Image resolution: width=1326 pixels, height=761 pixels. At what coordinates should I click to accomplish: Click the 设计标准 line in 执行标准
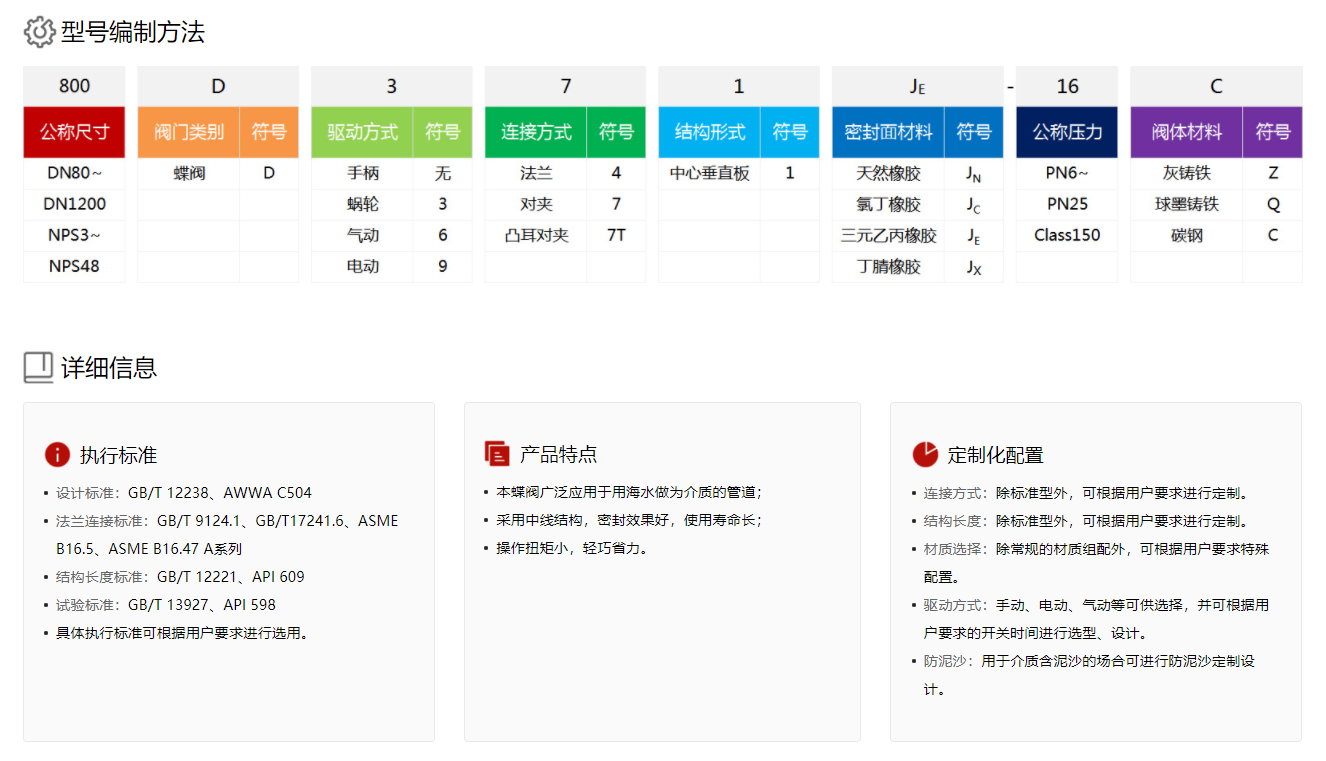click(x=184, y=493)
